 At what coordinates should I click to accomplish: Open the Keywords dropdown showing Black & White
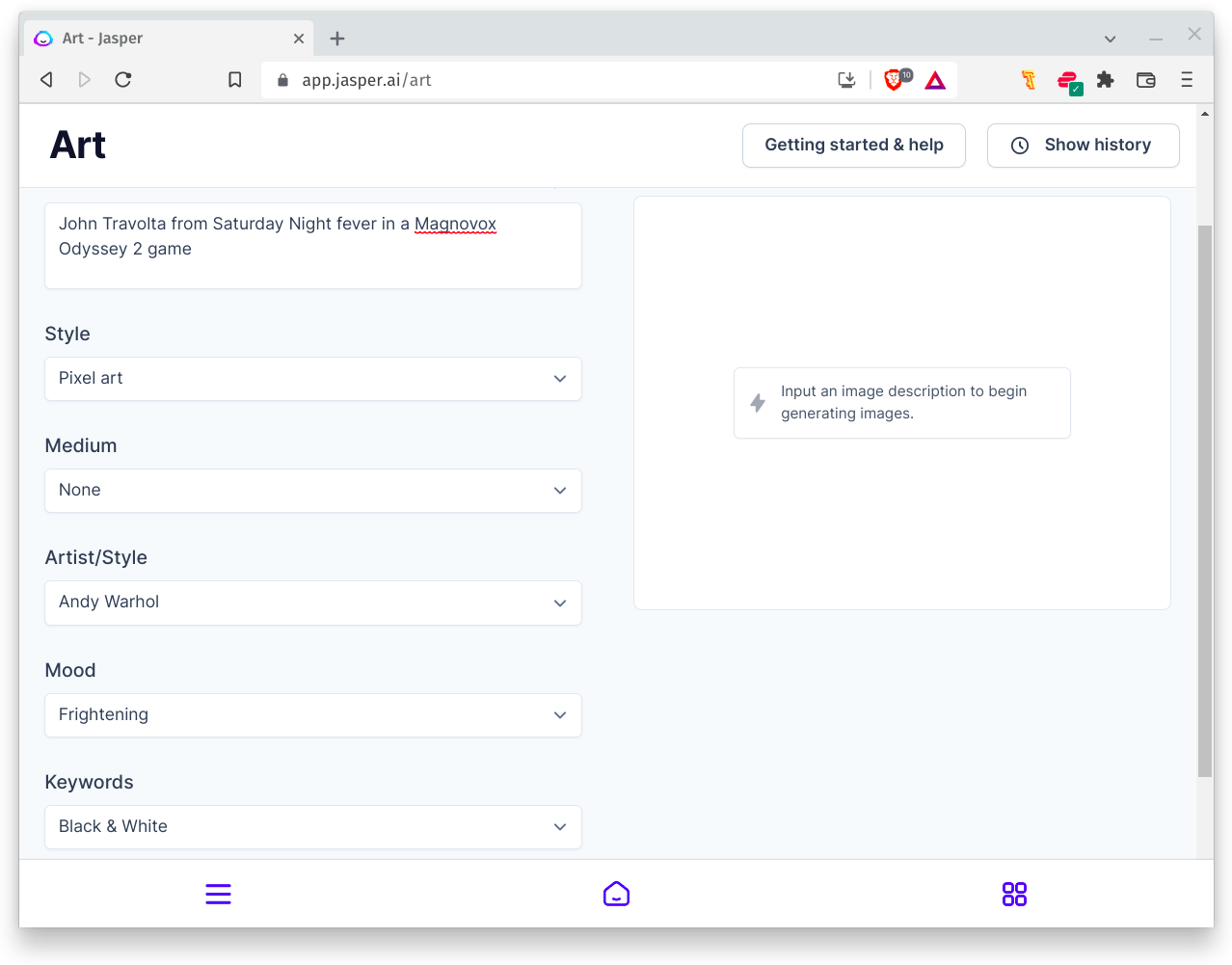click(x=313, y=827)
